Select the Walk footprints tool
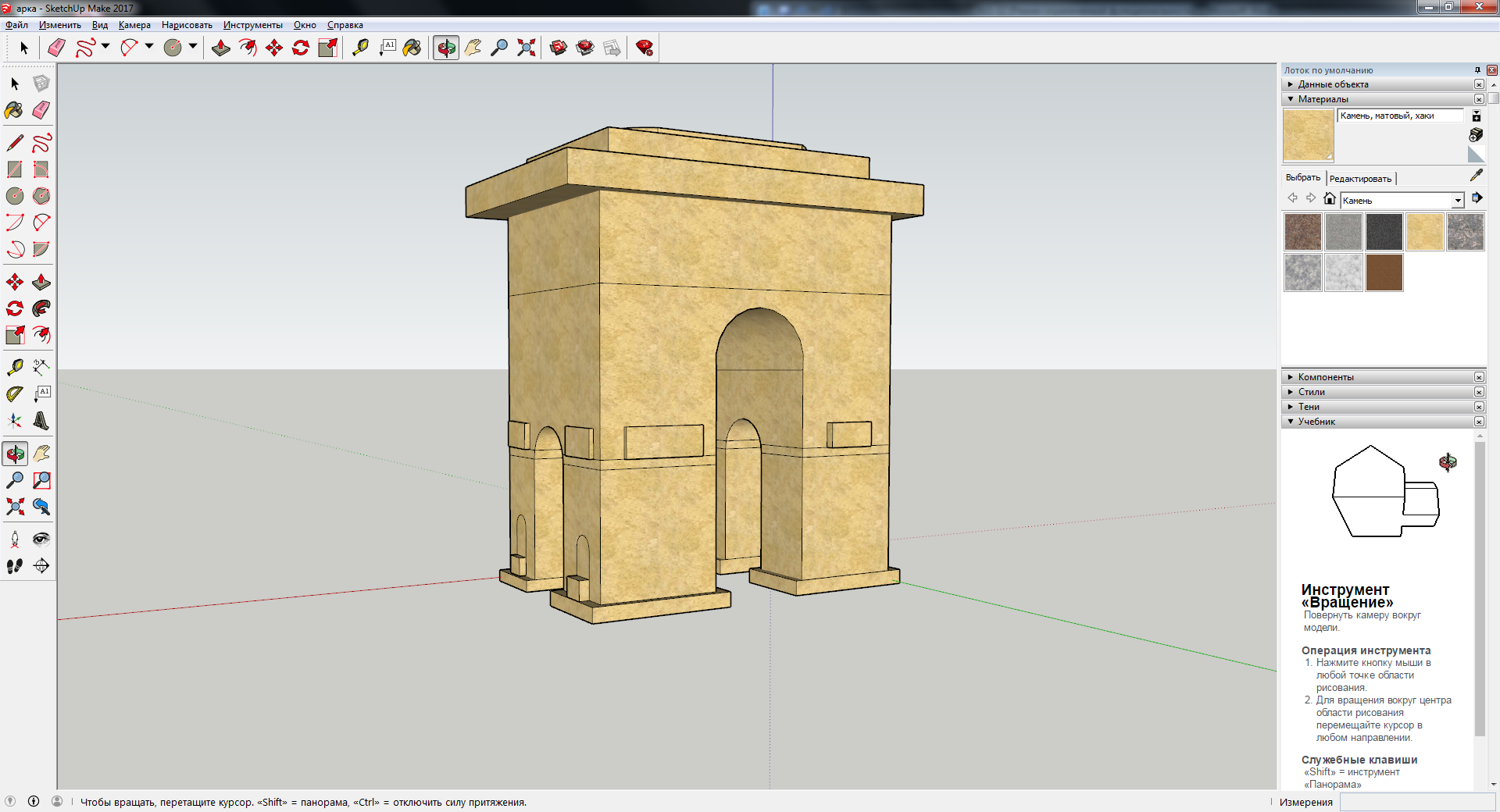 15,566
